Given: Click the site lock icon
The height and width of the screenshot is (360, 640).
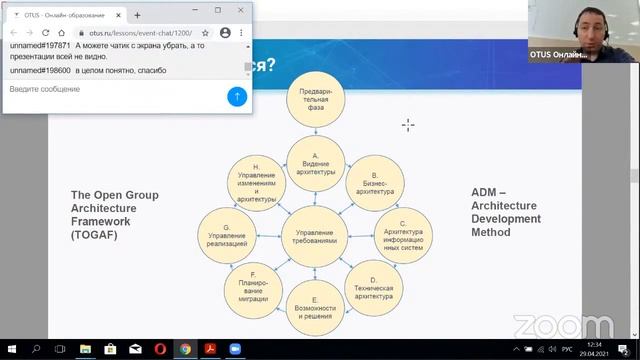Looking at the screenshot, I should click(81, 33).
